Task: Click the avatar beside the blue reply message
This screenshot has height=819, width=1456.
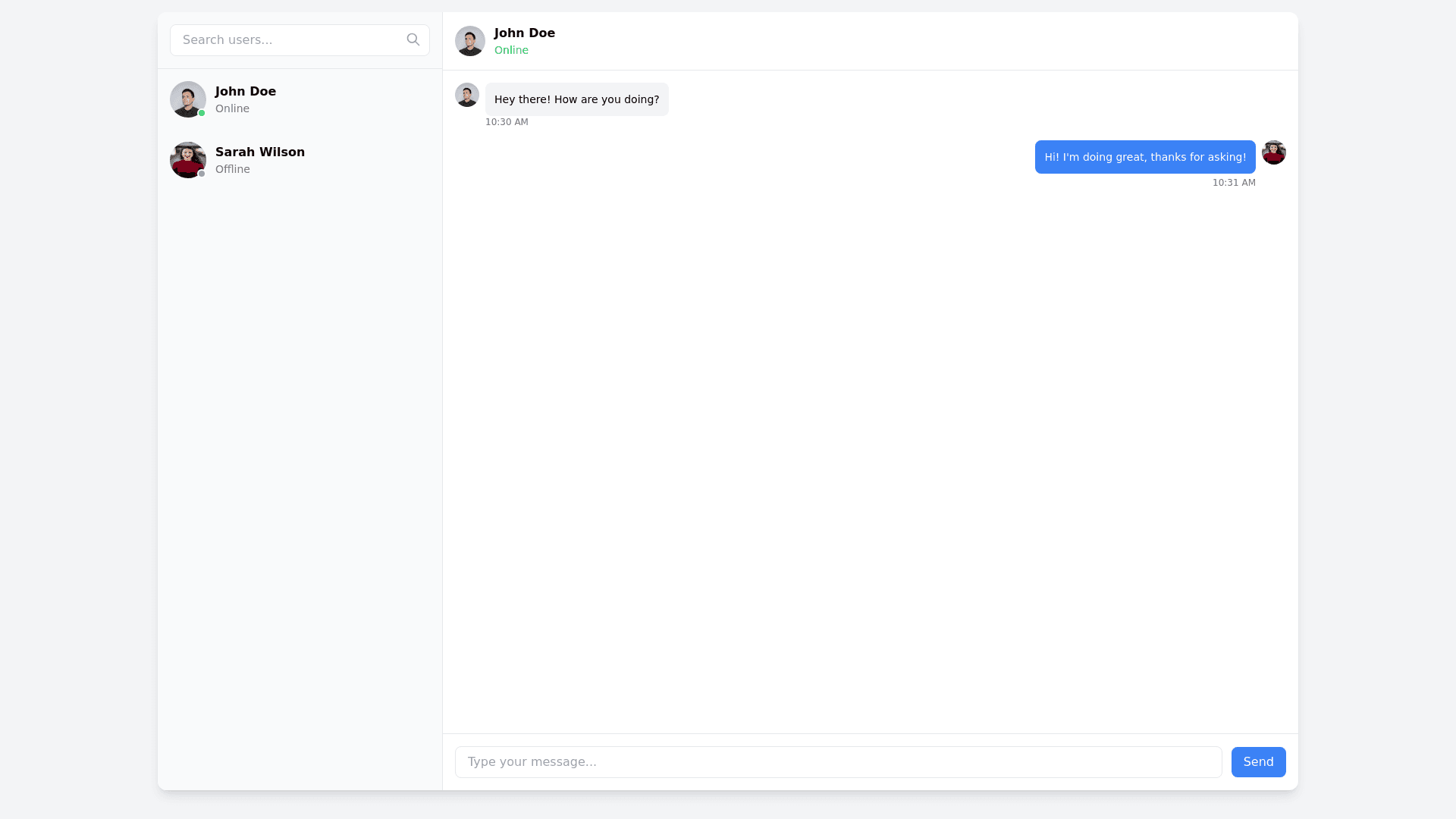Action: [x=1273, y=152]
